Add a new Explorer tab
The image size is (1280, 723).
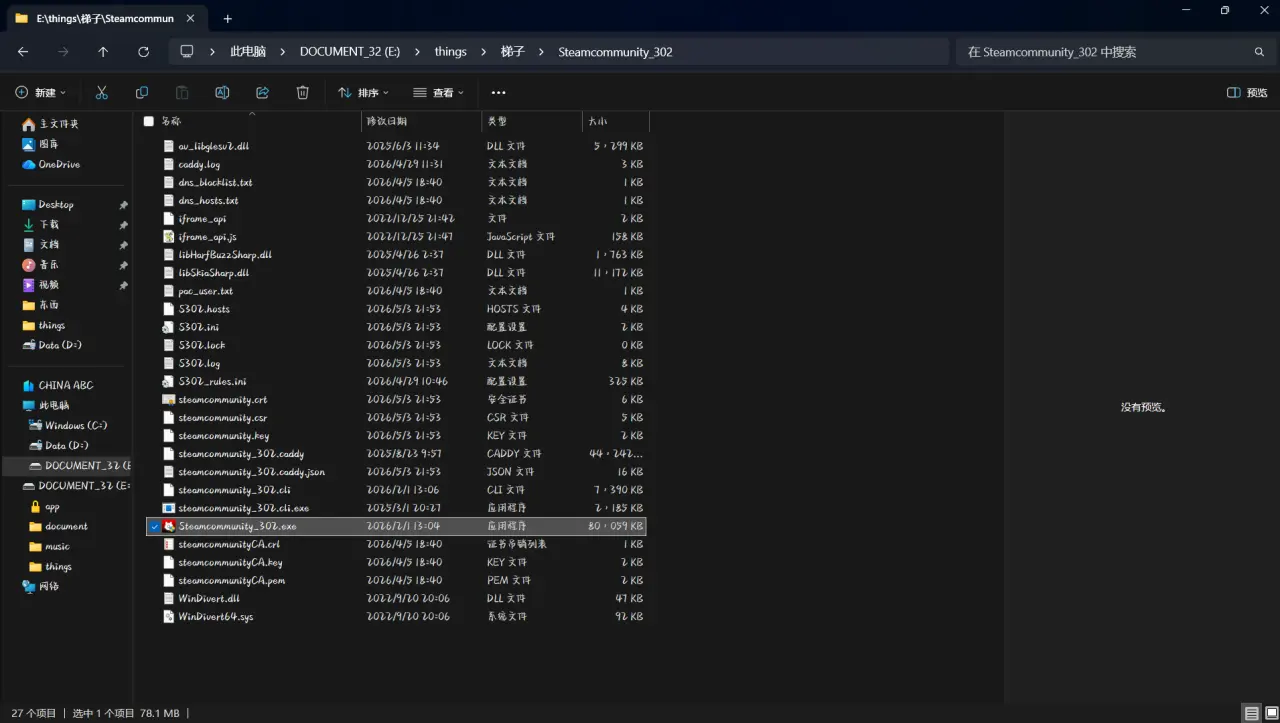click(x=227, y=18)
